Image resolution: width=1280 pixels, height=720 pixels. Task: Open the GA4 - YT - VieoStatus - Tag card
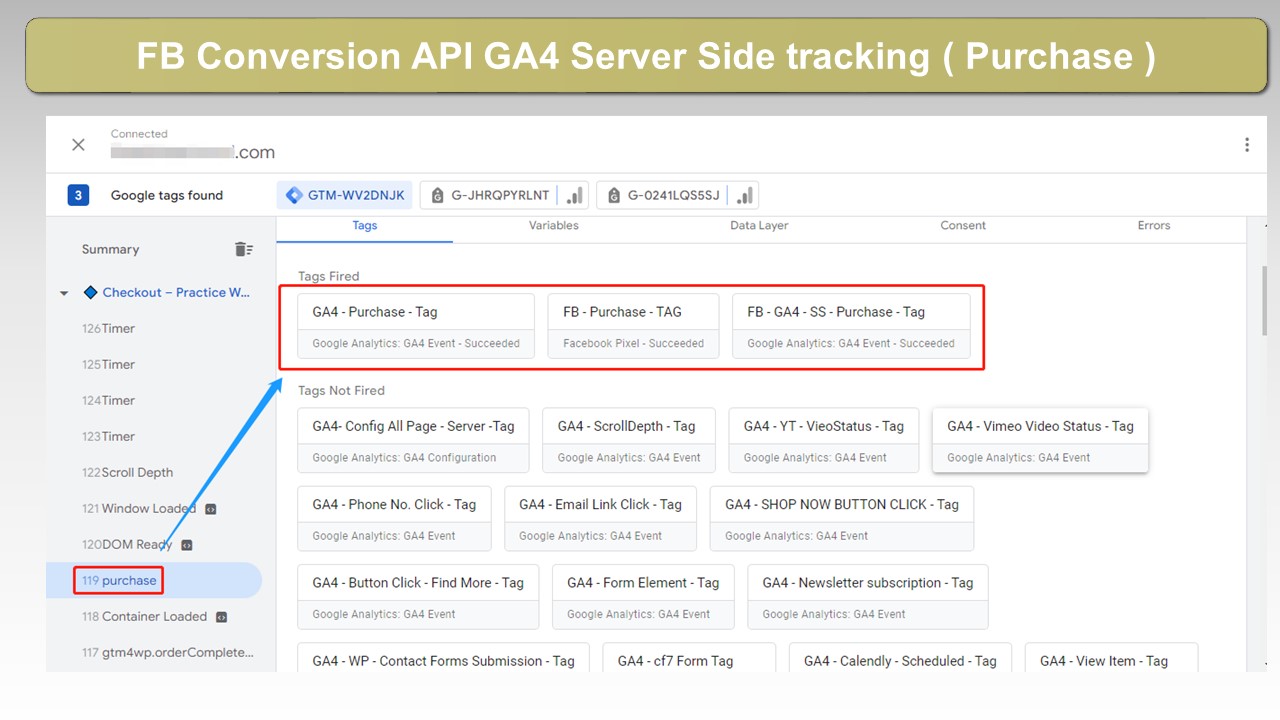pos(824,440)
